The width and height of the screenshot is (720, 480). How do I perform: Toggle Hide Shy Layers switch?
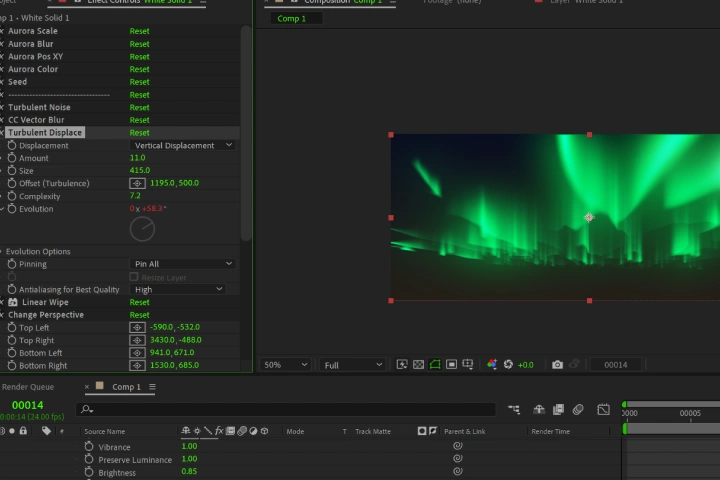(x=539, y=409)
